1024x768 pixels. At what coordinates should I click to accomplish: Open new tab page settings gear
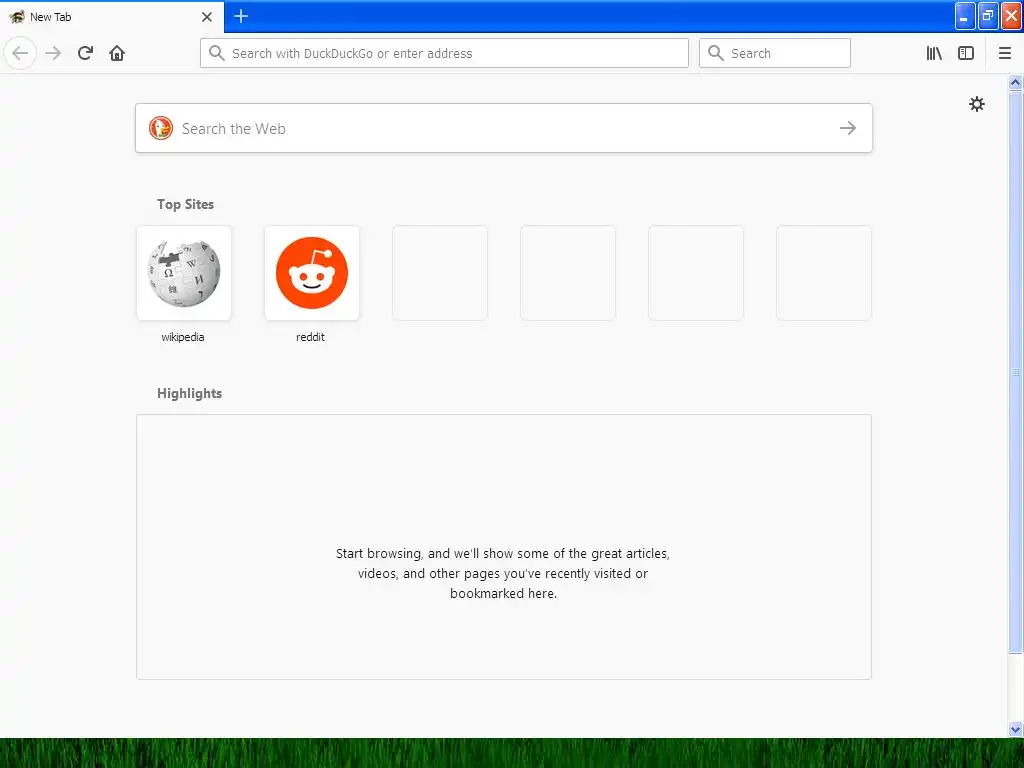(x=976, y=104)
